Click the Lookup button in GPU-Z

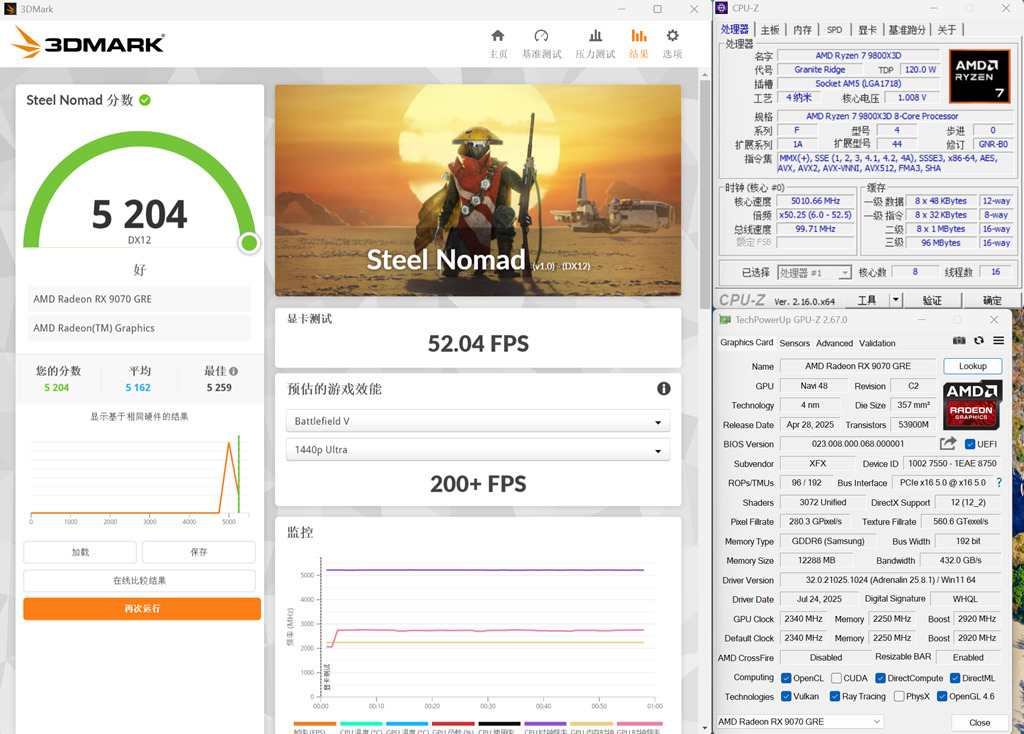click(x=972, y=366)
